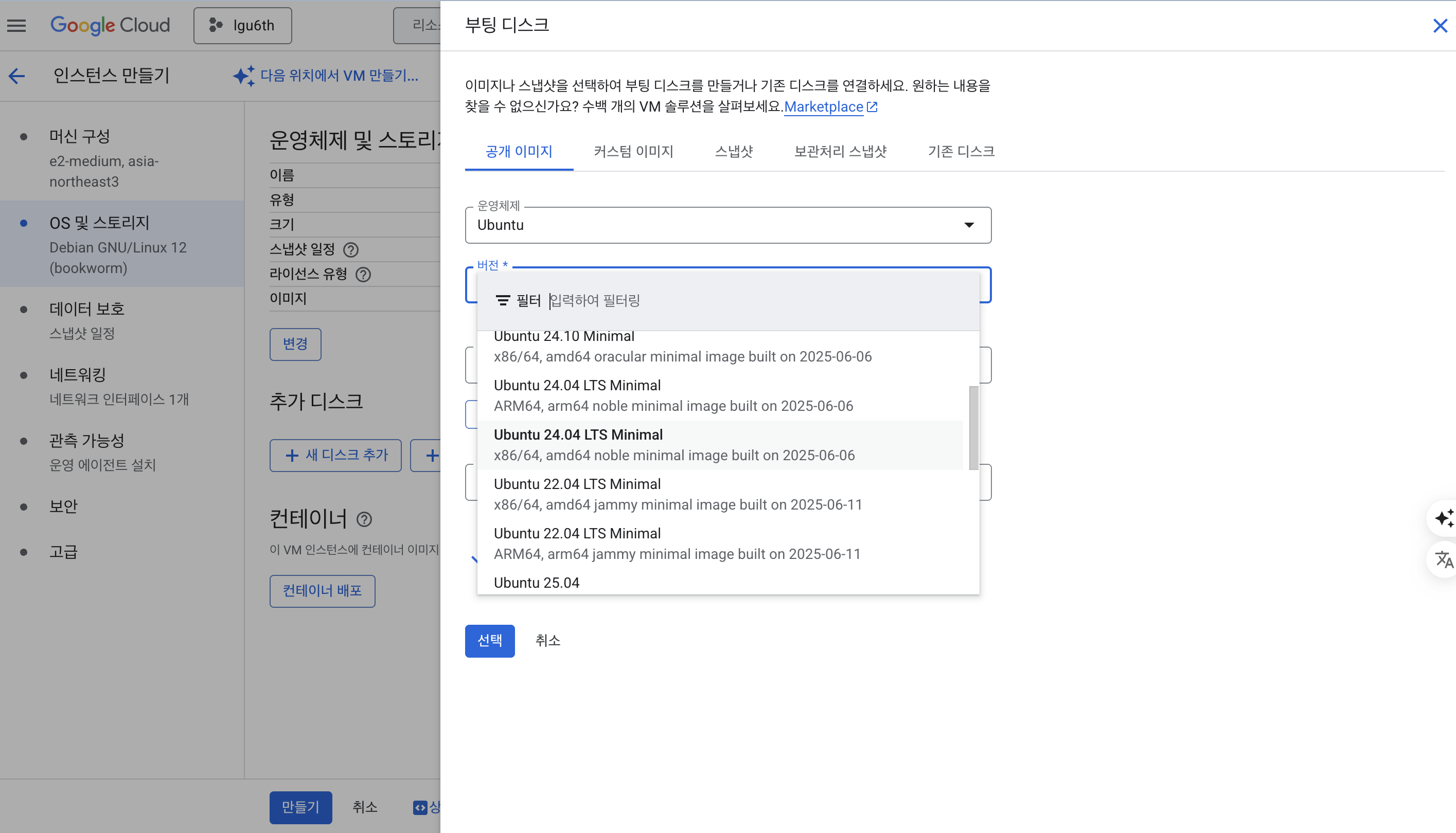1456x833 pixels.
Task: Click the 라이선스 유형 help icon
Action: coord(363,275)
